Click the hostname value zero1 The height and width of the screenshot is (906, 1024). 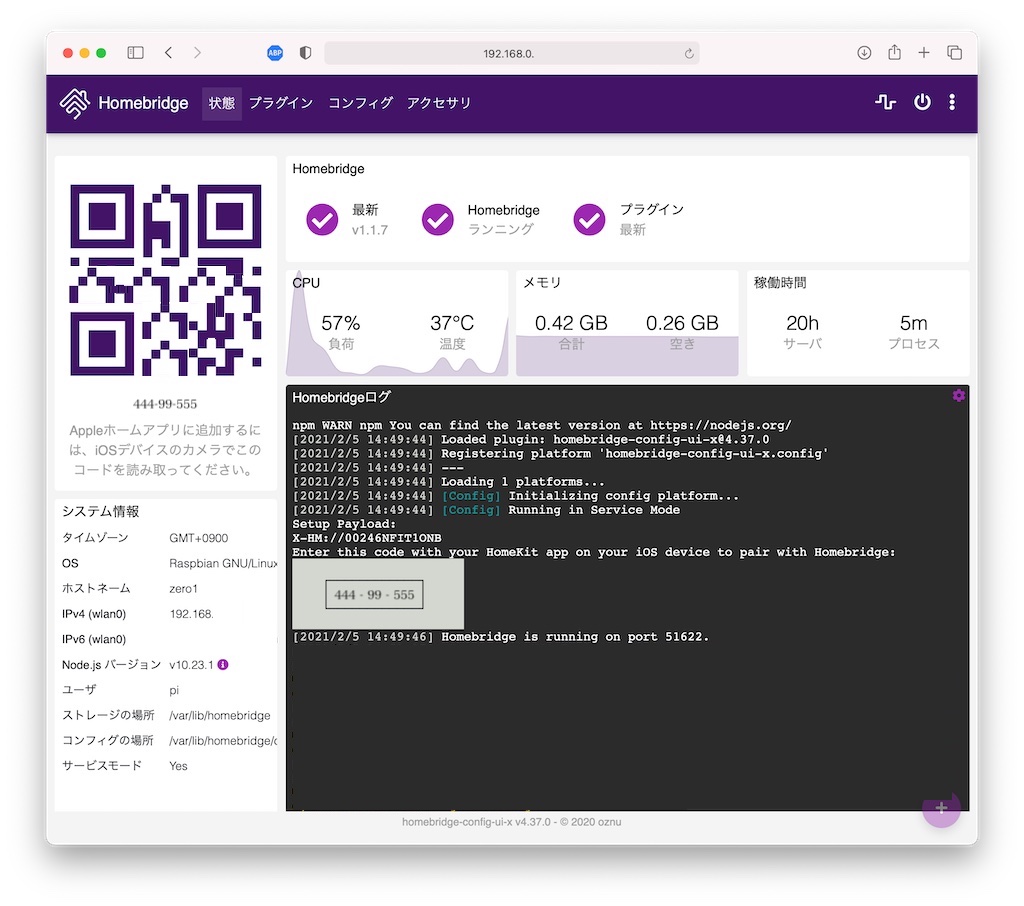coord(183,589)
